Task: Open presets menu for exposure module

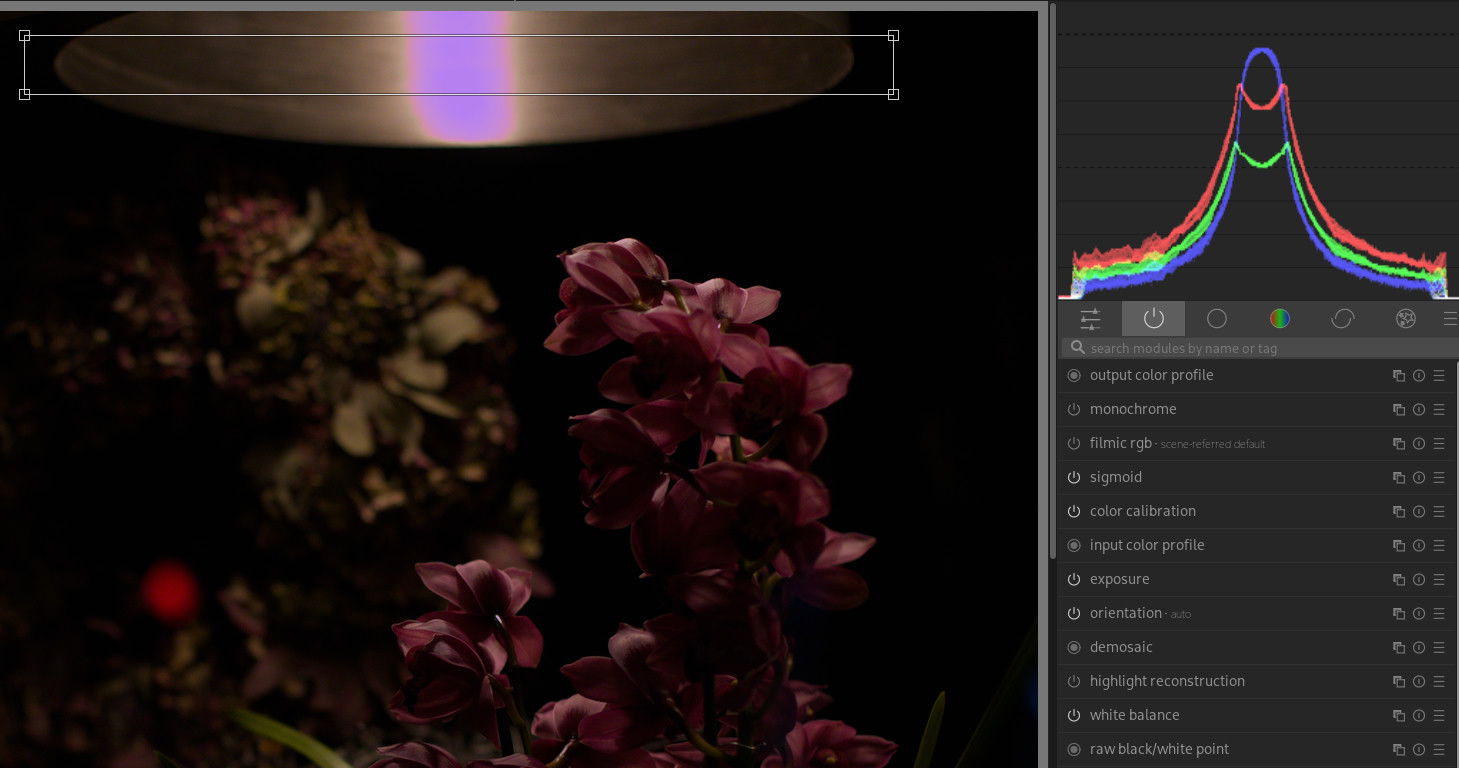Action: click(x=1439, y=580)
